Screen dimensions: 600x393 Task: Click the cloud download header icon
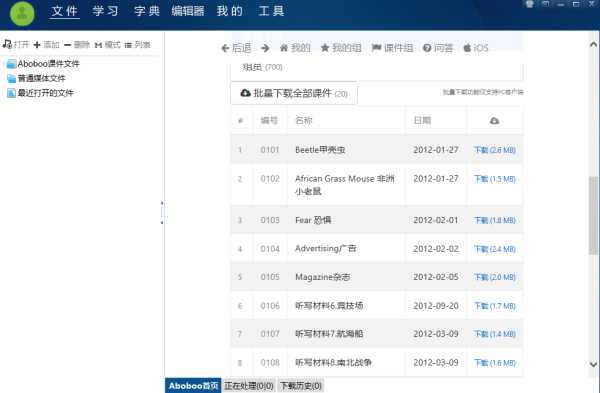pos(494,121)
